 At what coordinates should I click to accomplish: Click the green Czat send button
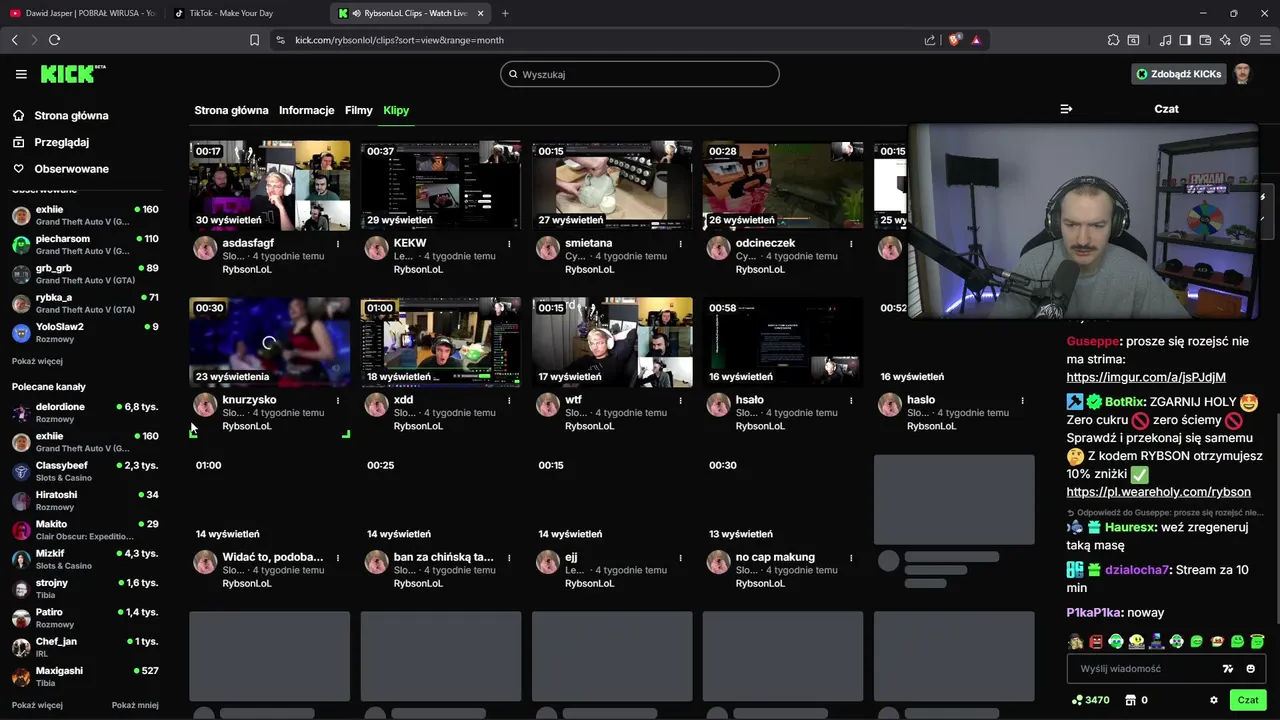(x=1248, y=700)
